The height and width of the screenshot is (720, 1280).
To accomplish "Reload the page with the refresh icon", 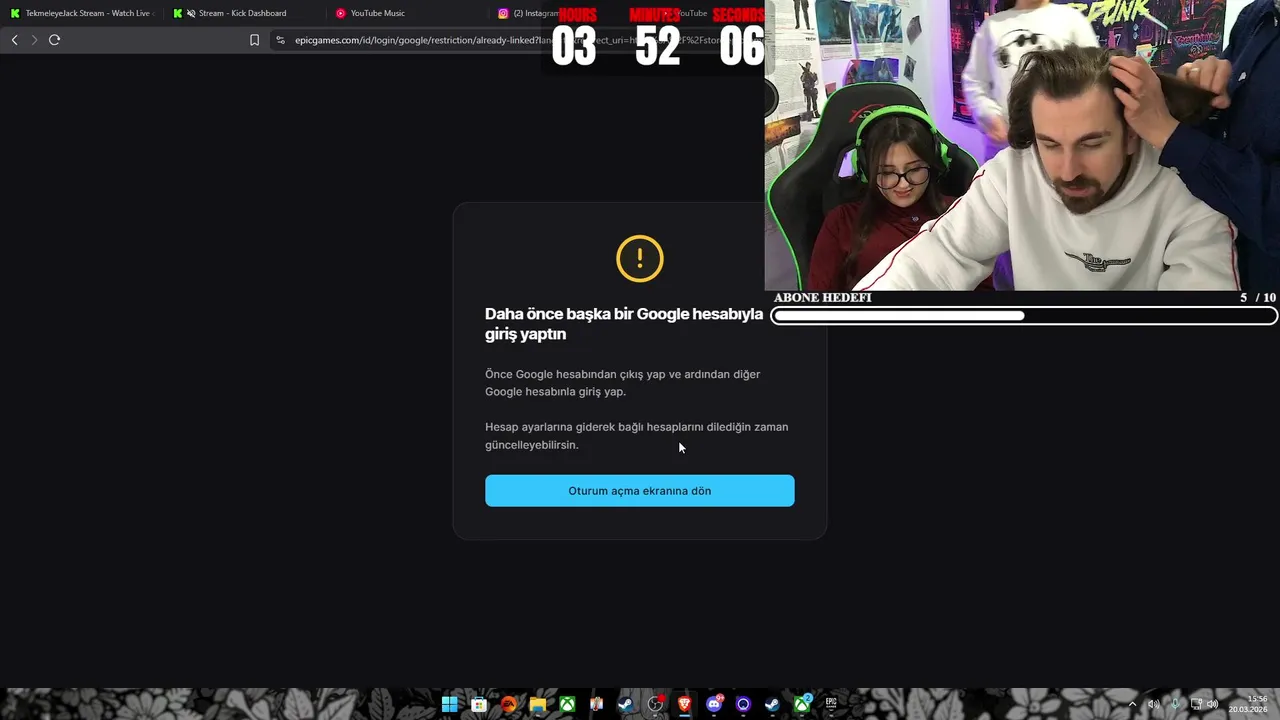I will (54, 40).
